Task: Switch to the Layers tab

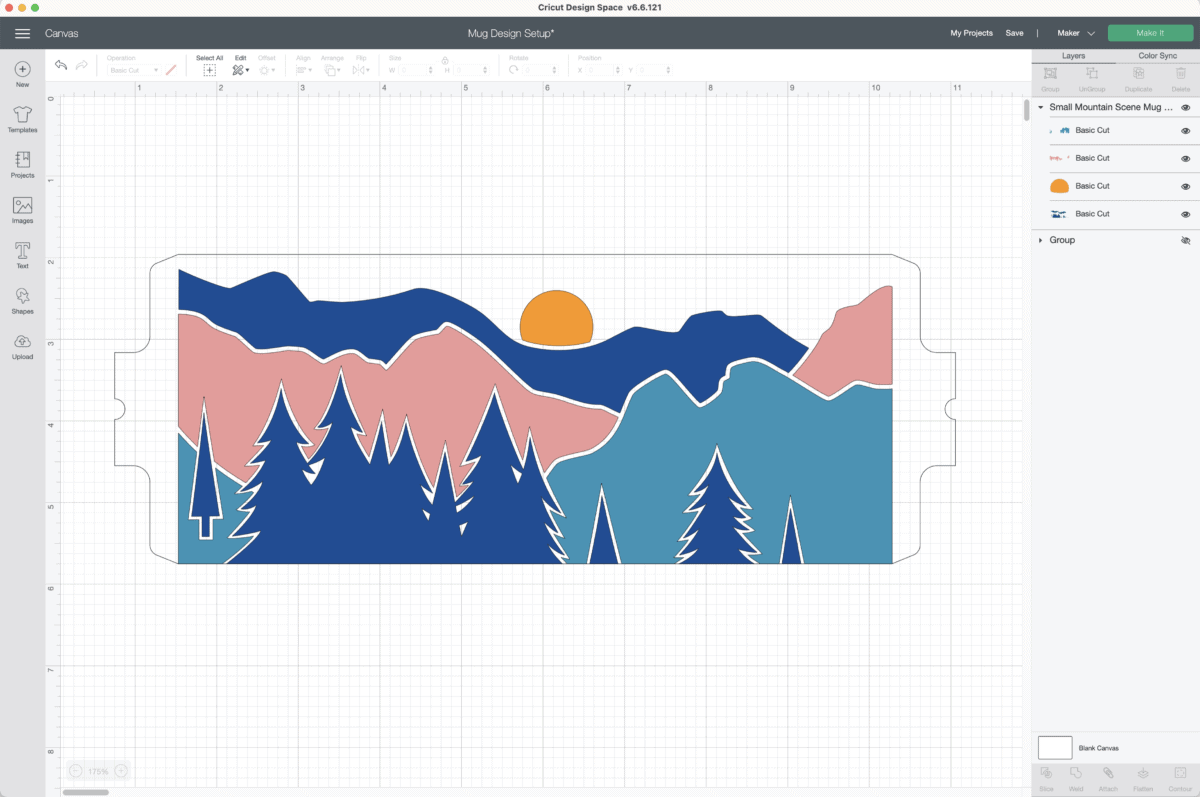Action: tap(1073, 56)
